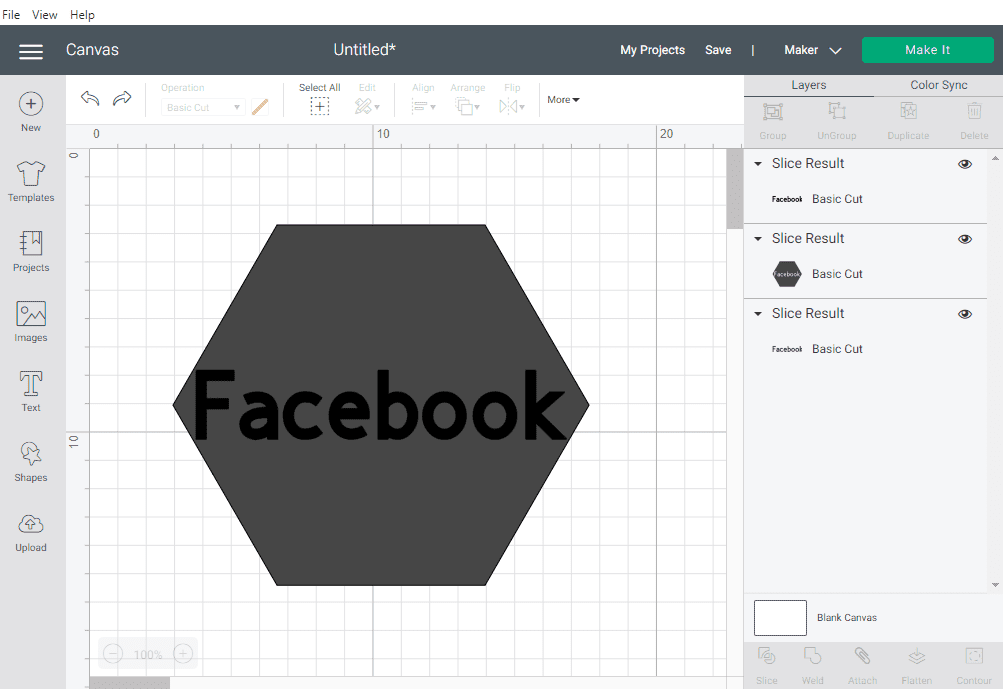Open the File menu
The image size is (1003, 689).
pyautogui.click(x=11, y=14)
